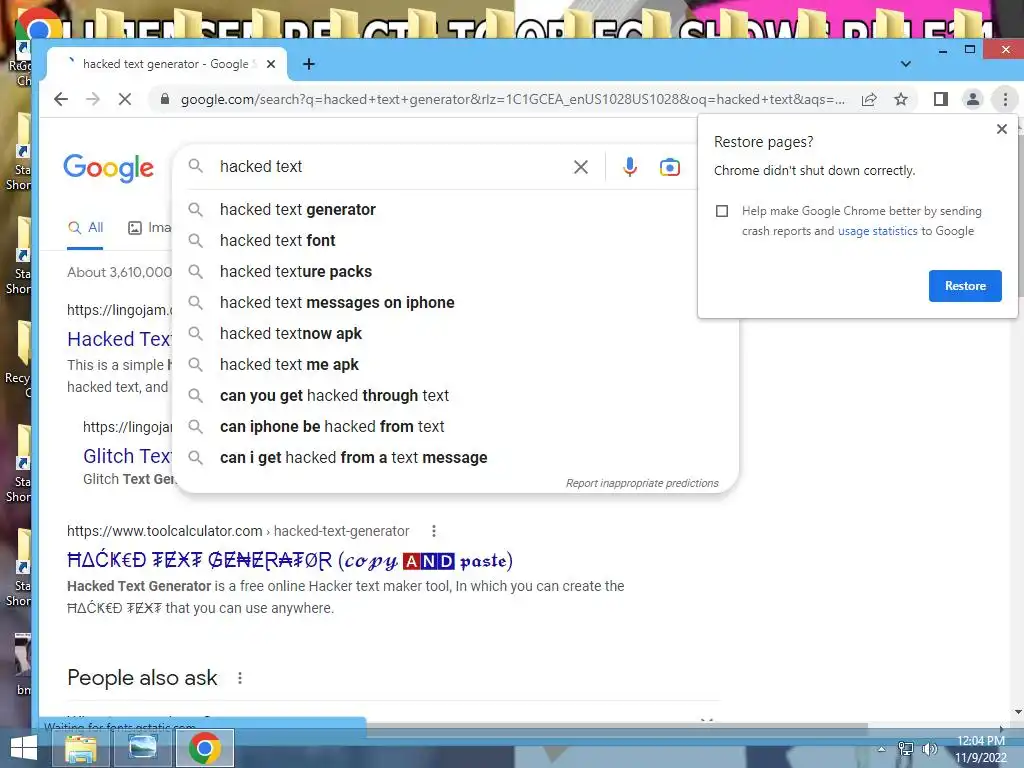Screen dimensions: 1024x768
Task: Click the 'Chrome didn't shut down correctly.' text
Action: click(x=814, y=170)
